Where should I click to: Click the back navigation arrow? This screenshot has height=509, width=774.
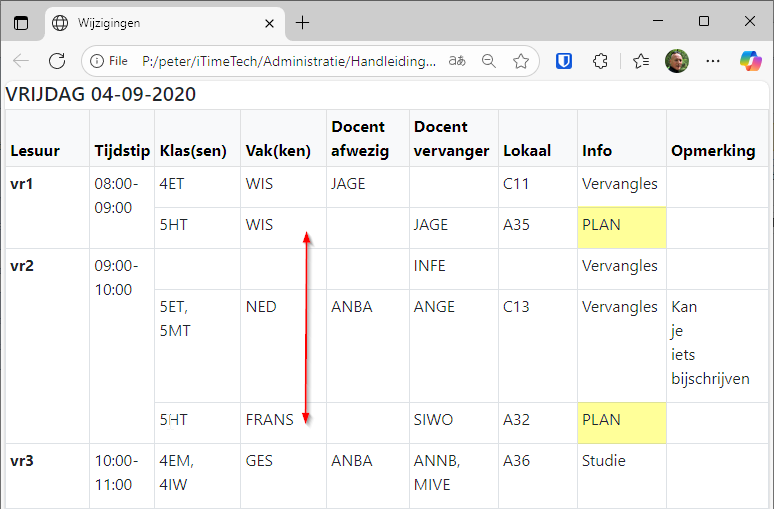[21, 61]
